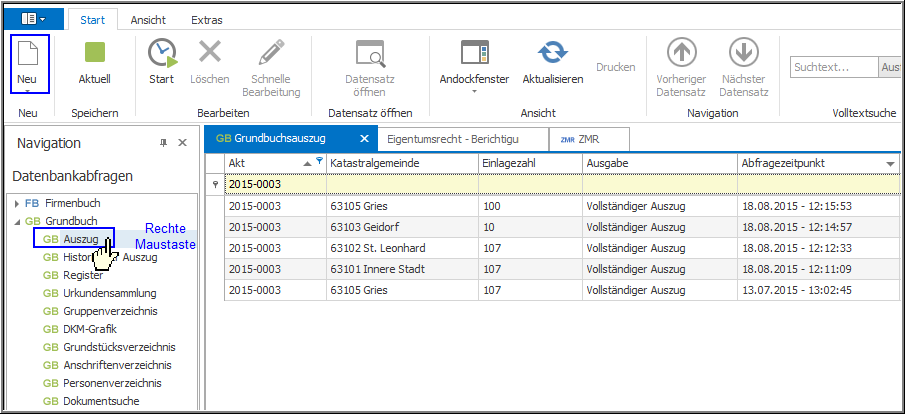The image size is (905, 414).
Task: Jump to Nächster Datensatz arrow
Action: (x=743, y=53)
